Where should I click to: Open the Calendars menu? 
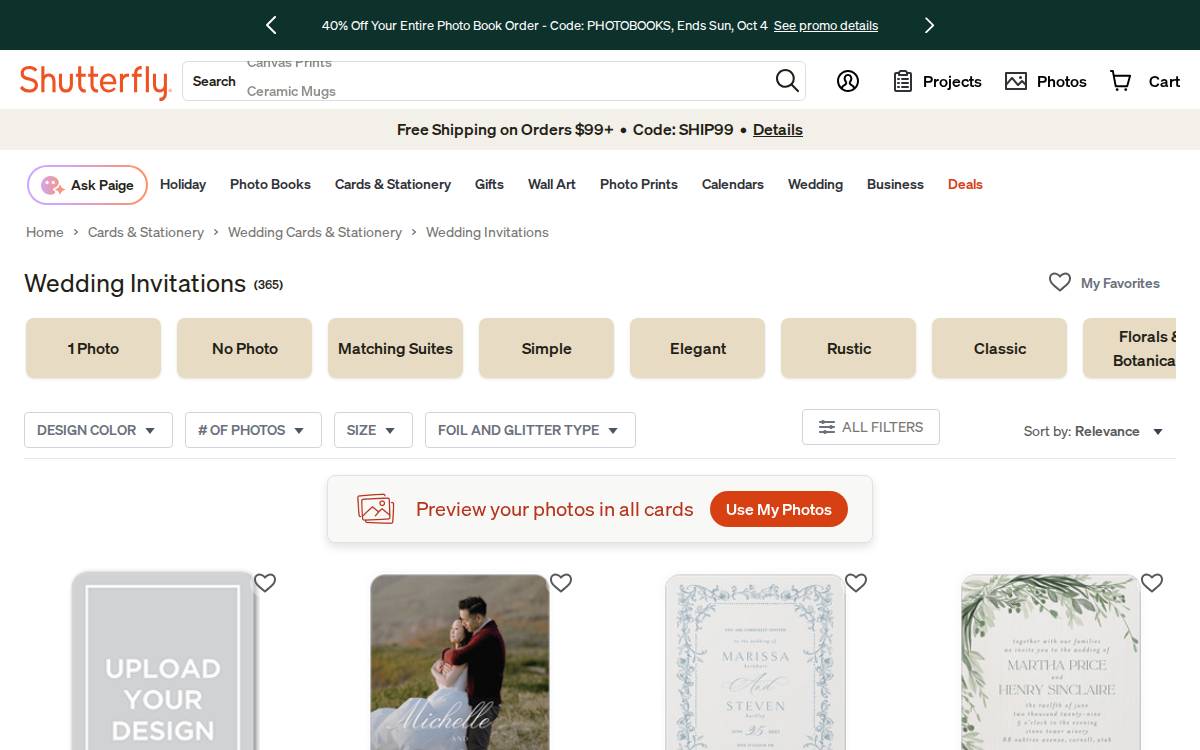coord(733,184)
